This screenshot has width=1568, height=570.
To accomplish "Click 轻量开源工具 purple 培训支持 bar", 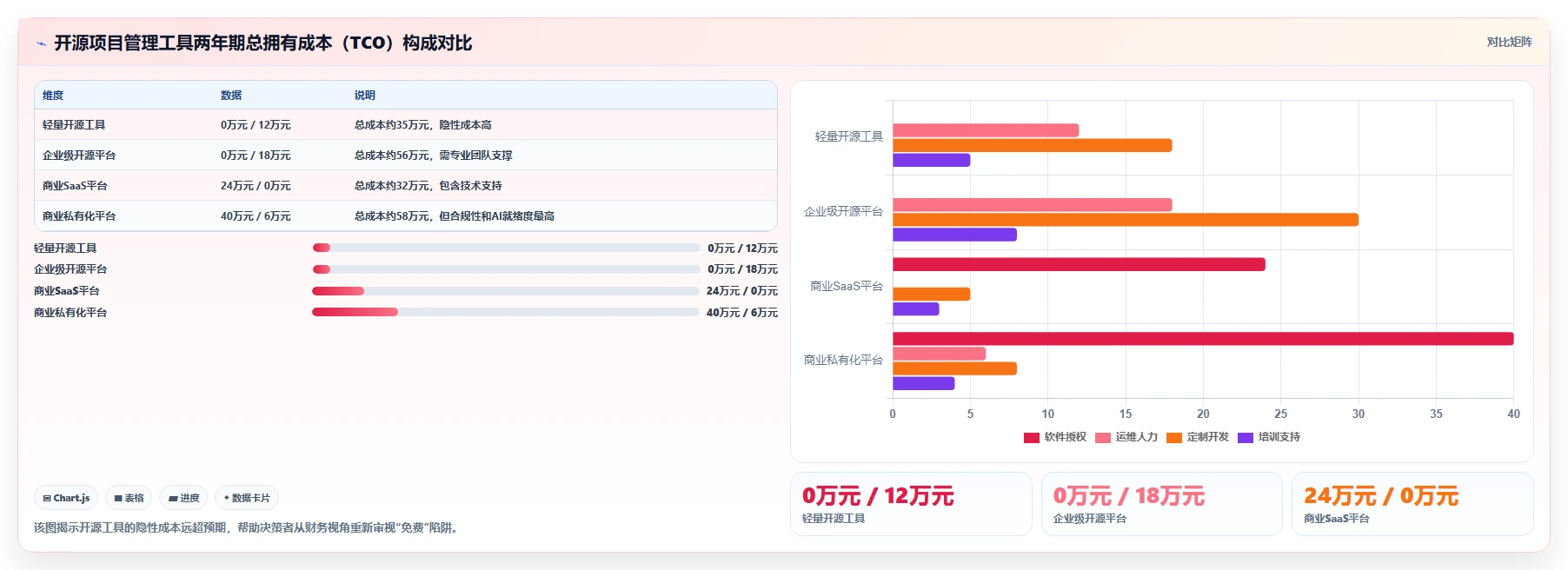I will 932,160.
